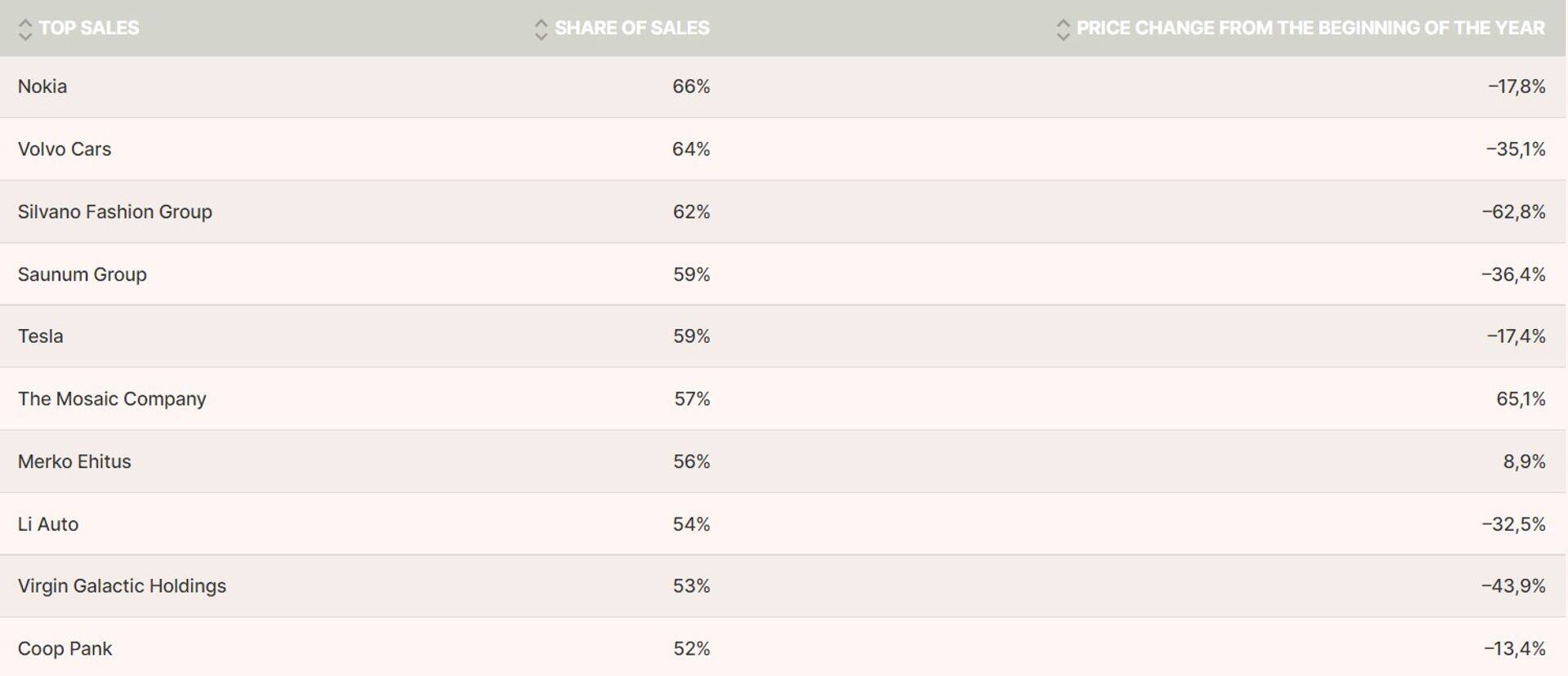Viewport: 1568px width, 676px height.
Task: Click the sort arrows beside Top Sales
Action: [25, 29]
